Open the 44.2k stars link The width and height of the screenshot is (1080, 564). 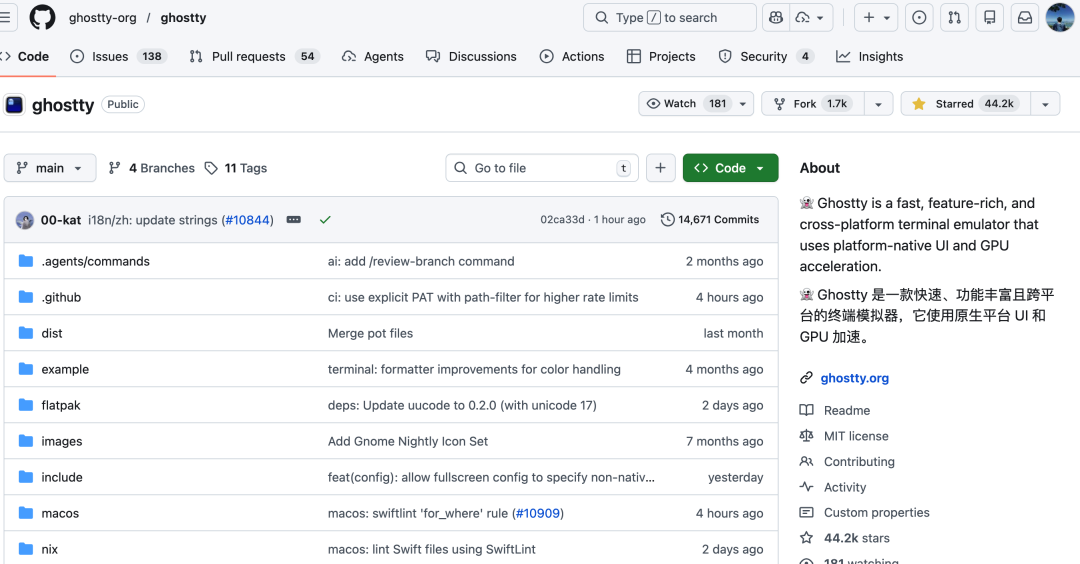click(856, 538)
